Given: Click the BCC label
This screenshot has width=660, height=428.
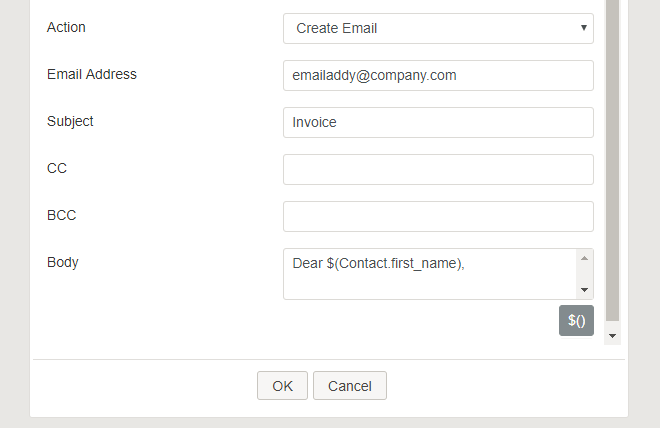Looking at the screenshot, I should click(x=61, y=215).
